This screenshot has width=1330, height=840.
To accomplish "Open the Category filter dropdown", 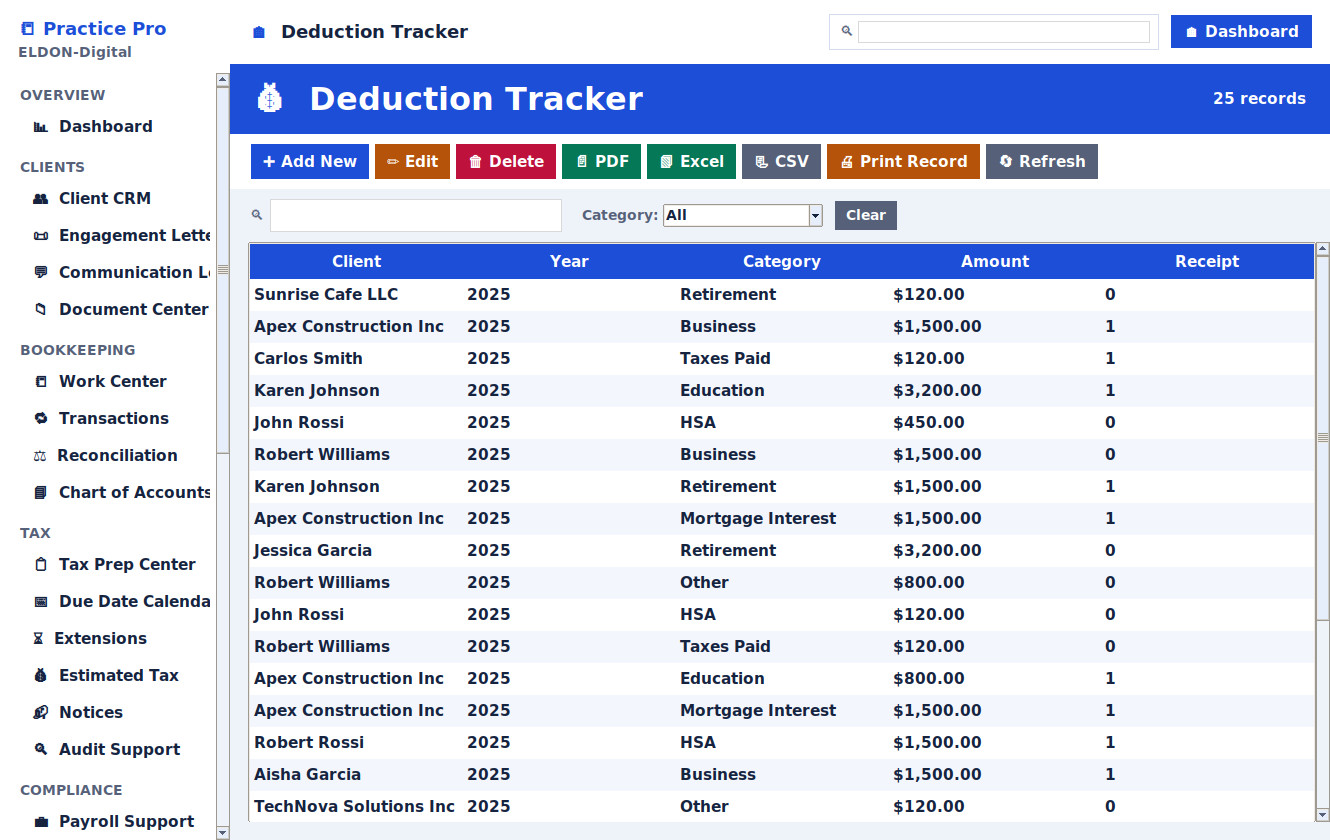I will (742, 215).
